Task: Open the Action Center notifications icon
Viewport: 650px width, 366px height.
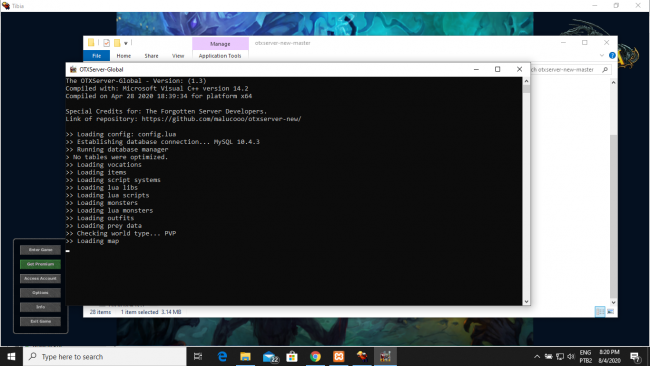Action: (635, 356)
